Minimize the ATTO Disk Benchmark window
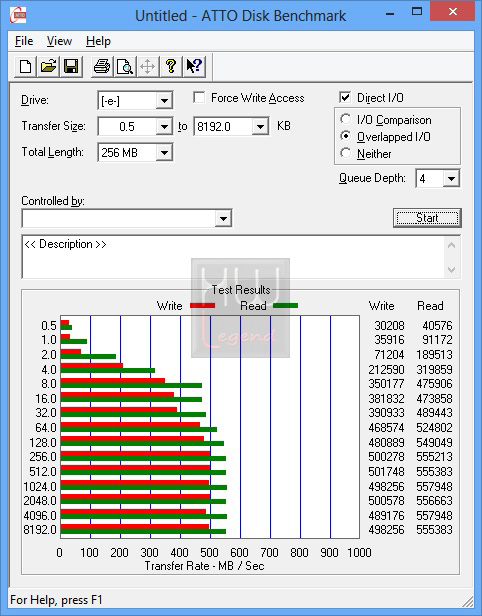This screenshot has height=616, width=482. click(x=390, y=13)
